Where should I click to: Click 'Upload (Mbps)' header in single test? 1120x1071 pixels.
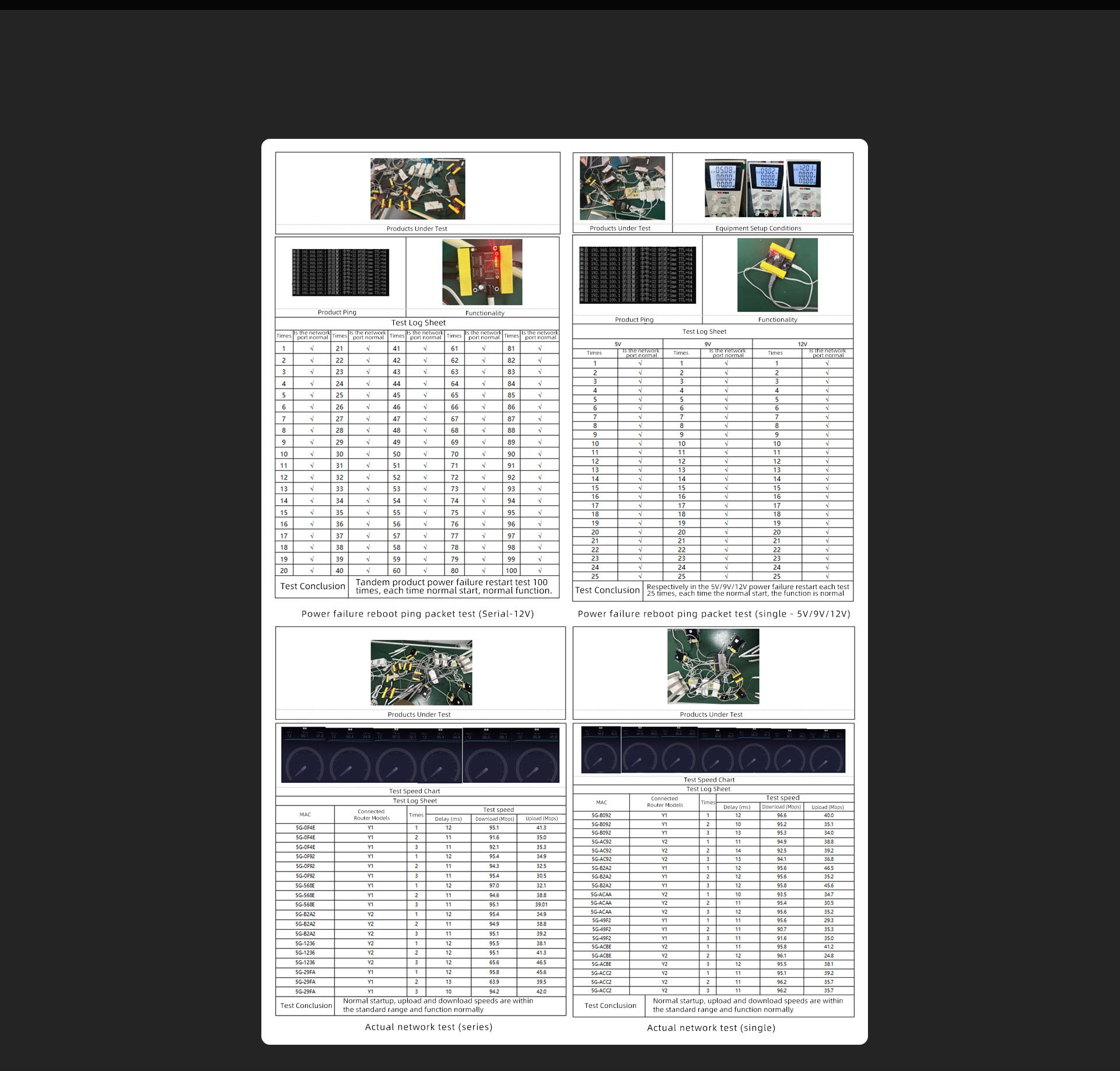pos(828,807)
